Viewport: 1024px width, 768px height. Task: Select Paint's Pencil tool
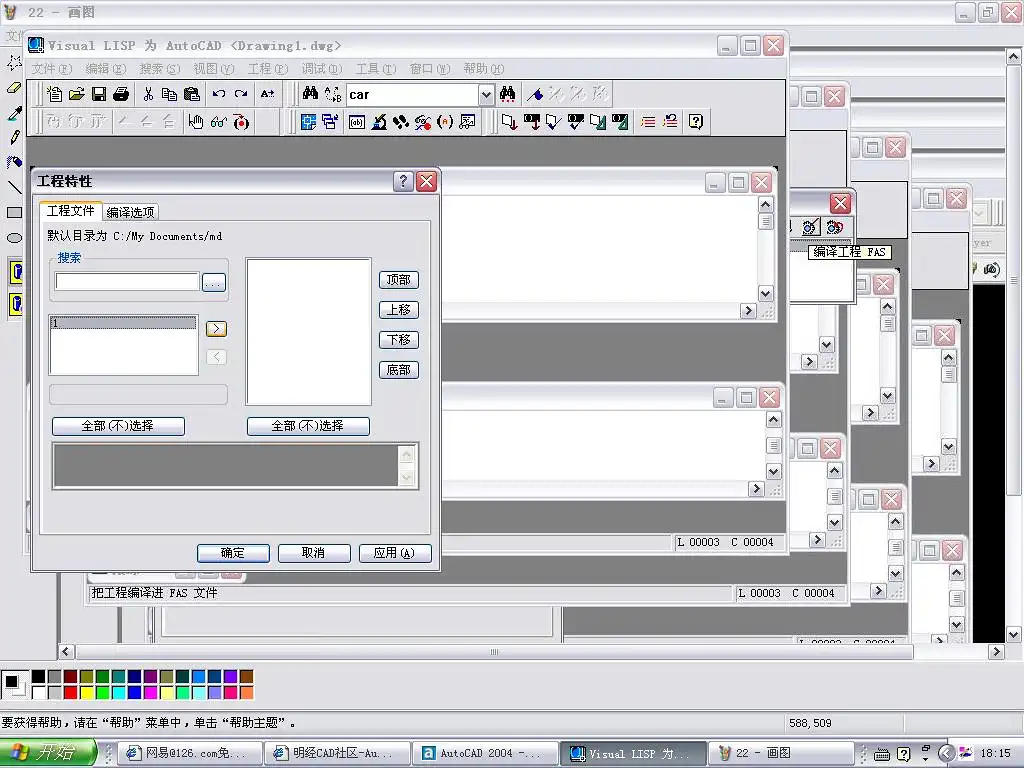click(x=14, y=137)
